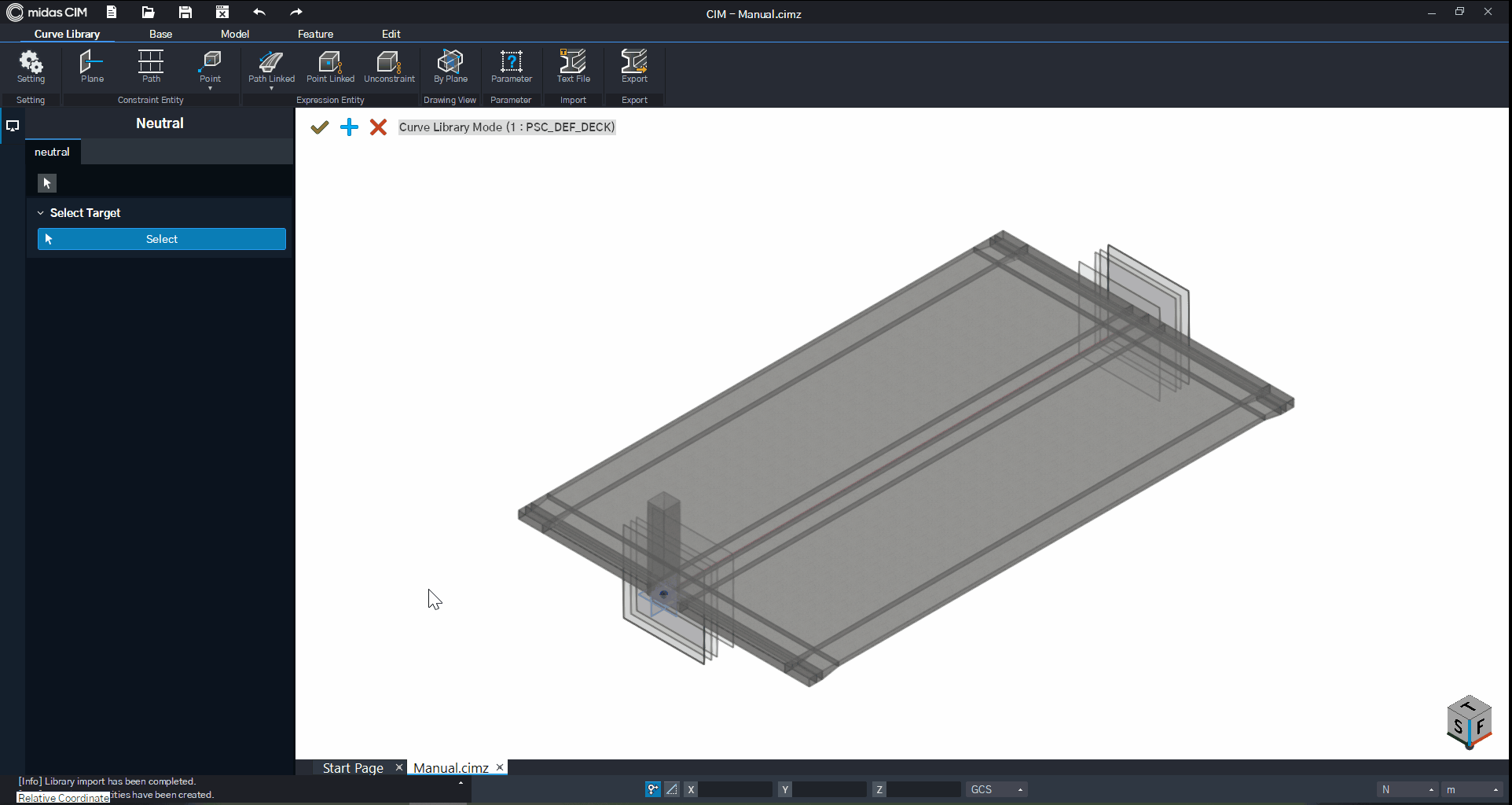Toggle the snap icon beside X coordinate
The height and width of the screenshot is (805, 1512).
653,789
